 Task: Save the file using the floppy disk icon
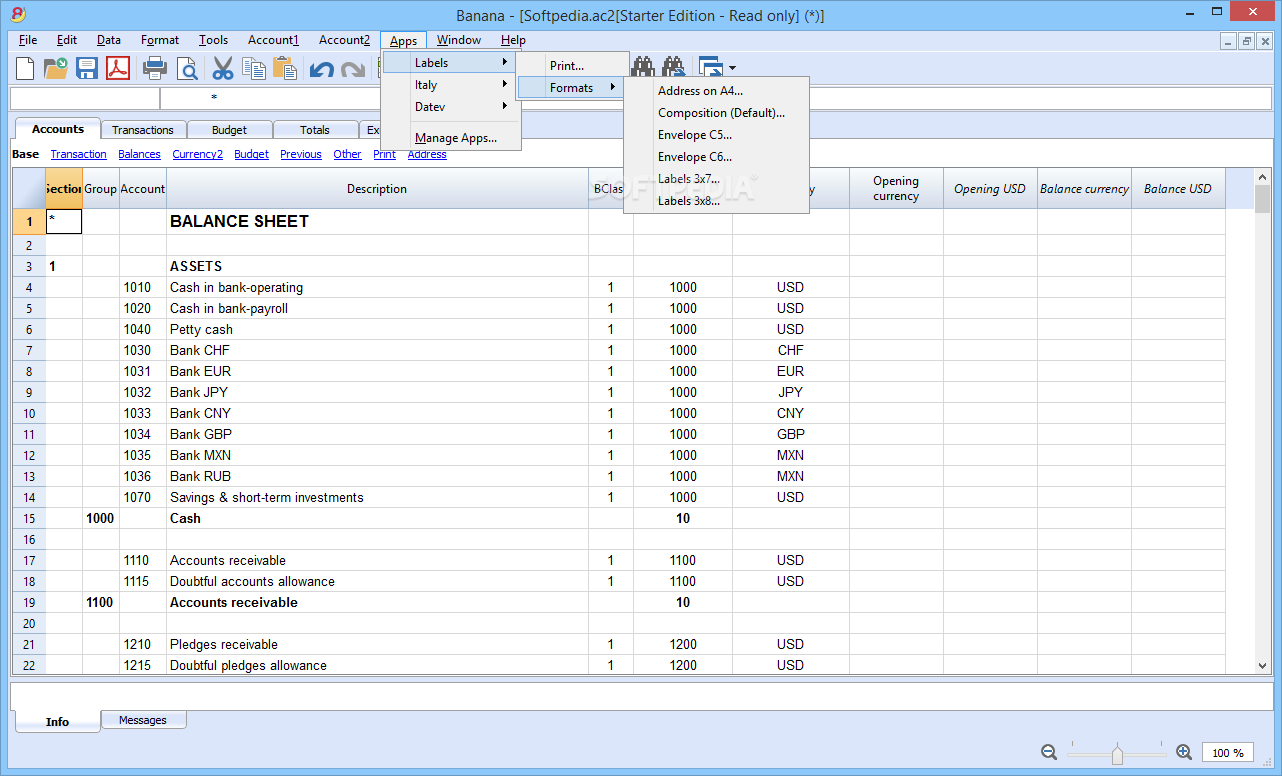[x=87, y=68]
